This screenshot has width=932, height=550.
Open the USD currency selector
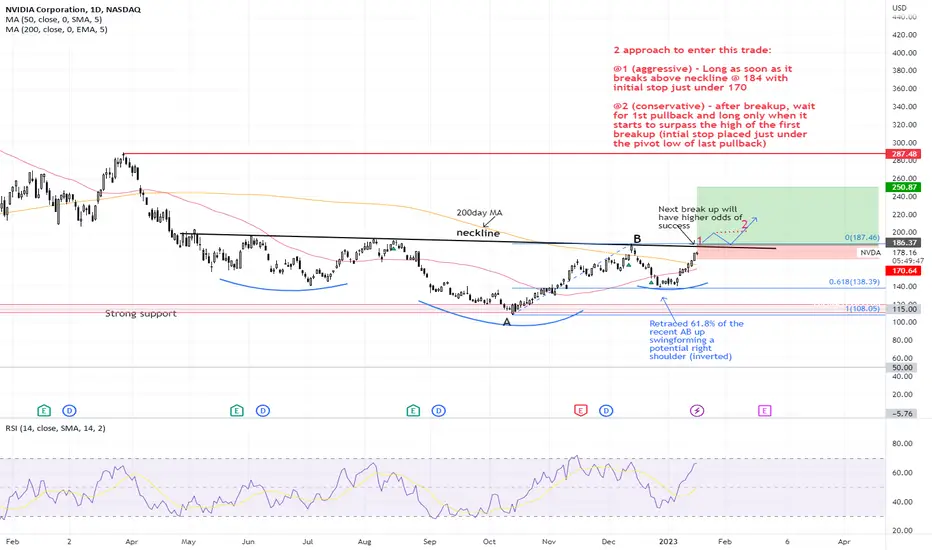(x=899, y=8)
